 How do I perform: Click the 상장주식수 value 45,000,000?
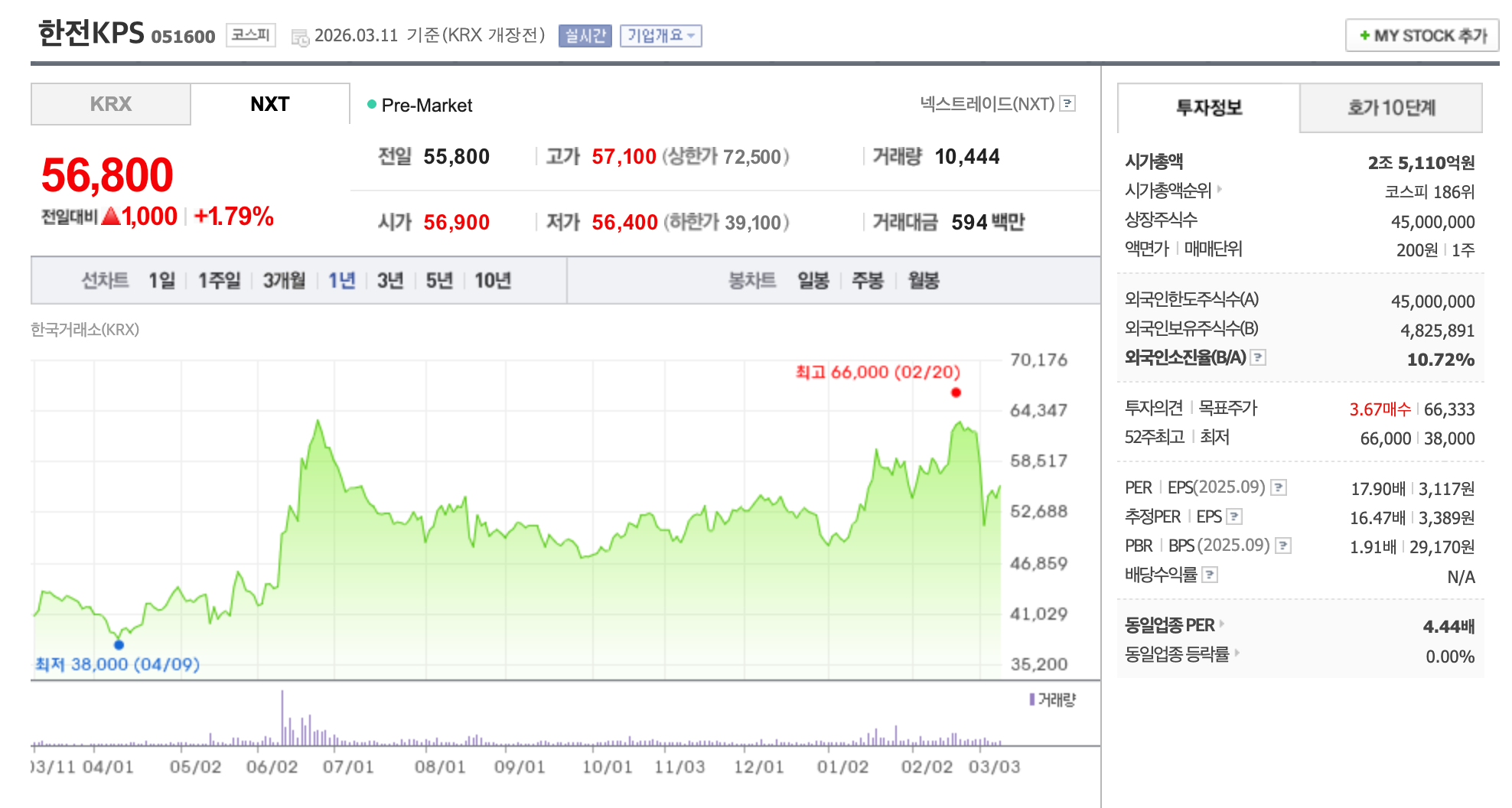tap(1432, 222)
